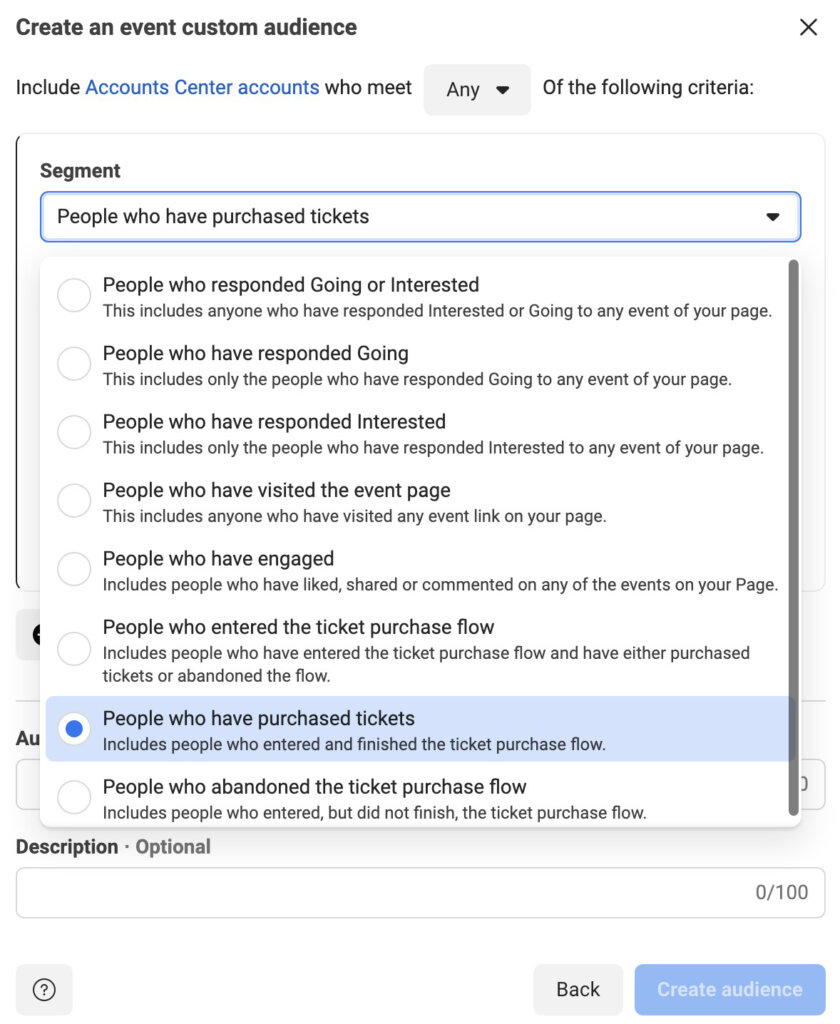Click the Back button
This screenshot has height=1024, width=840.
[578, 989]
